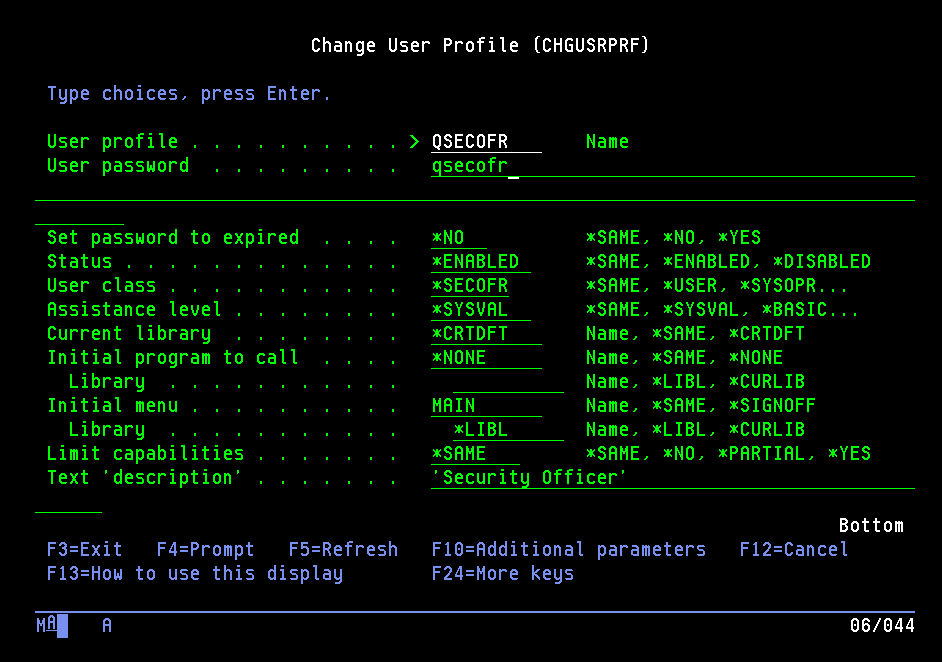Click F4=Prompt function key

pyautogui.click(x=205, y=550)
